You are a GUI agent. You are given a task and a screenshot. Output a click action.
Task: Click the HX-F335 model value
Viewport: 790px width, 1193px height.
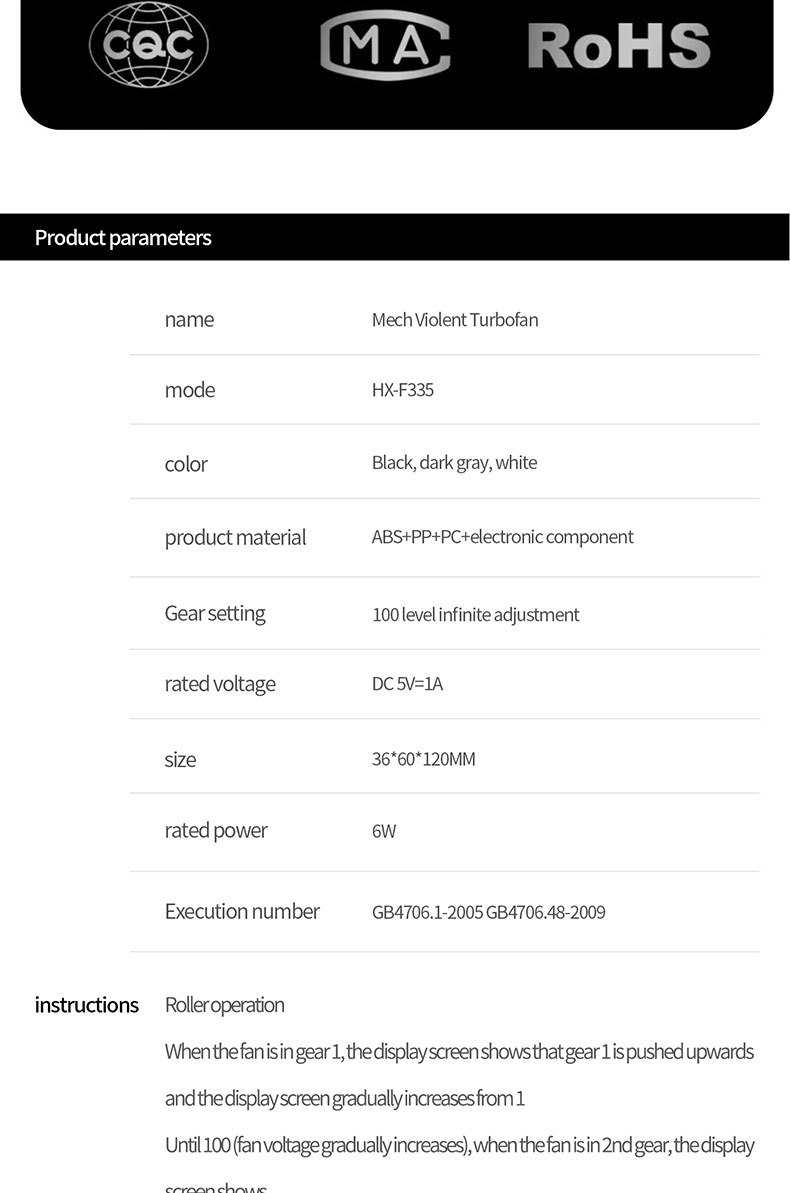pyautogui.click(x=403, y=390)
